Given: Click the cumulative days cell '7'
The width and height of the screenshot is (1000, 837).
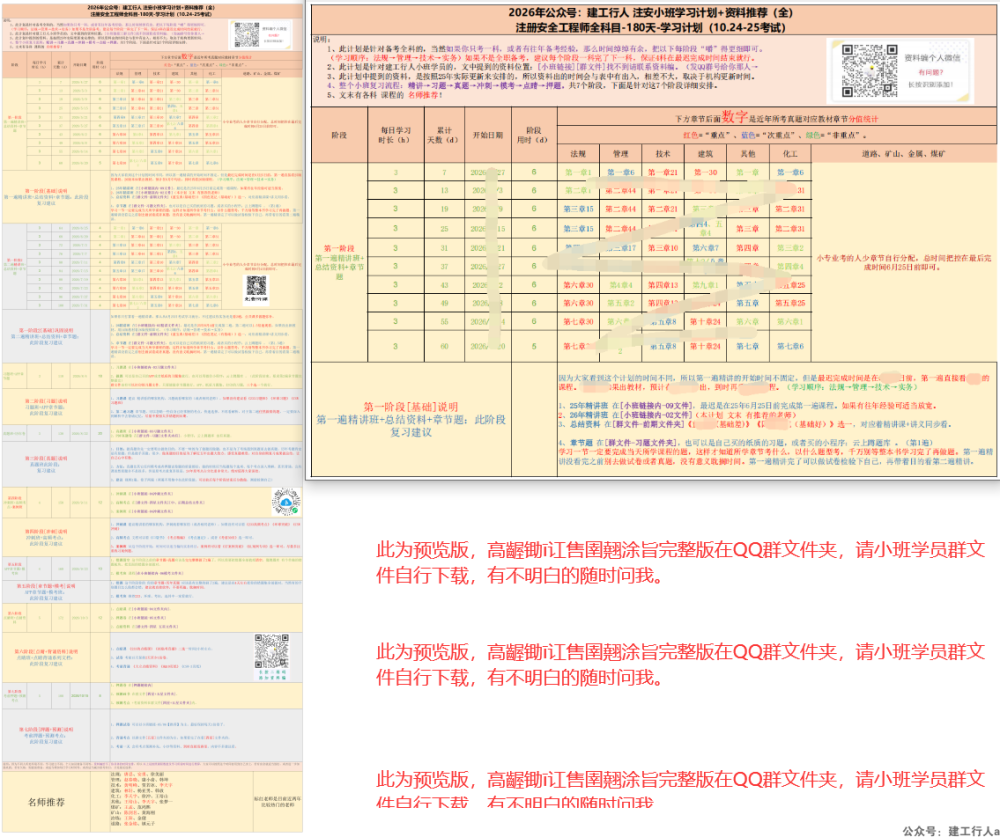Looking at the screenshot, I should [x=444, y=172].
